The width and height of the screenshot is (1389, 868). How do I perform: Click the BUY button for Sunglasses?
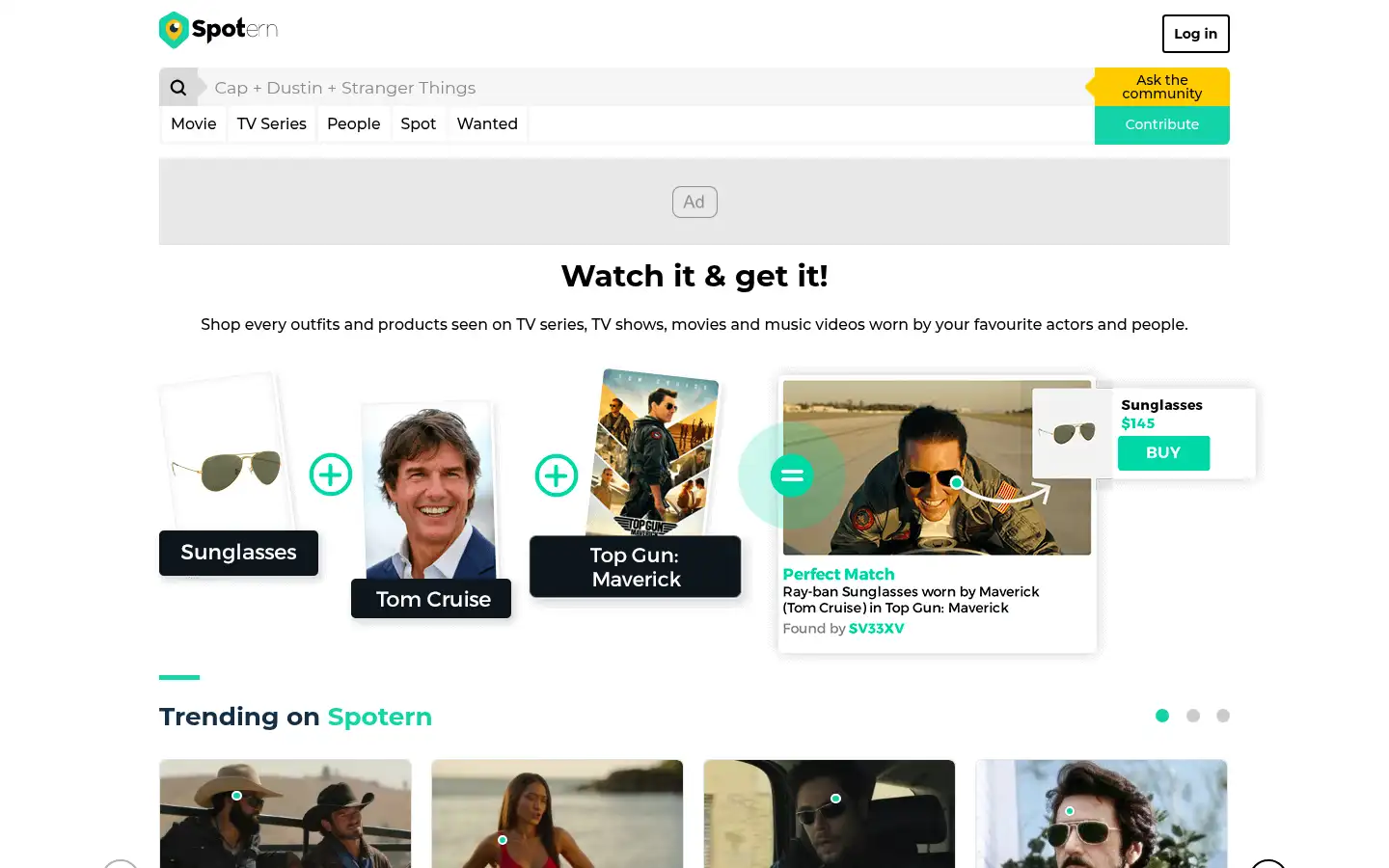(x=1163, y=453)
